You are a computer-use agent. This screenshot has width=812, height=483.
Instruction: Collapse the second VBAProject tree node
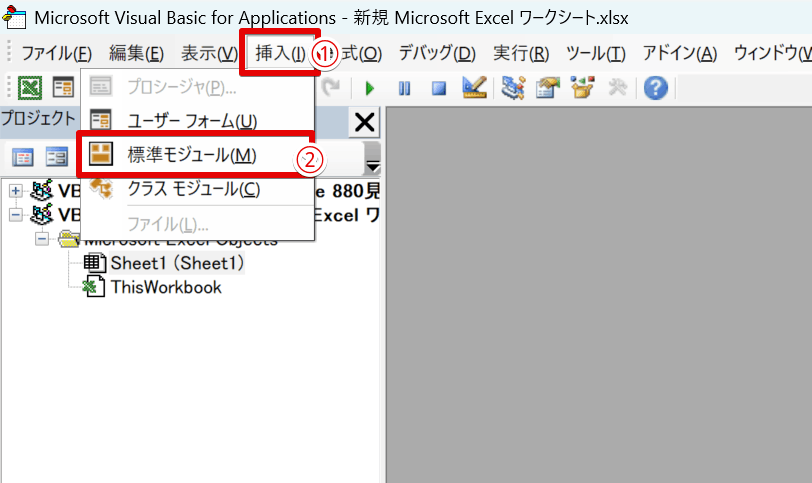click(x=16, y=214)
